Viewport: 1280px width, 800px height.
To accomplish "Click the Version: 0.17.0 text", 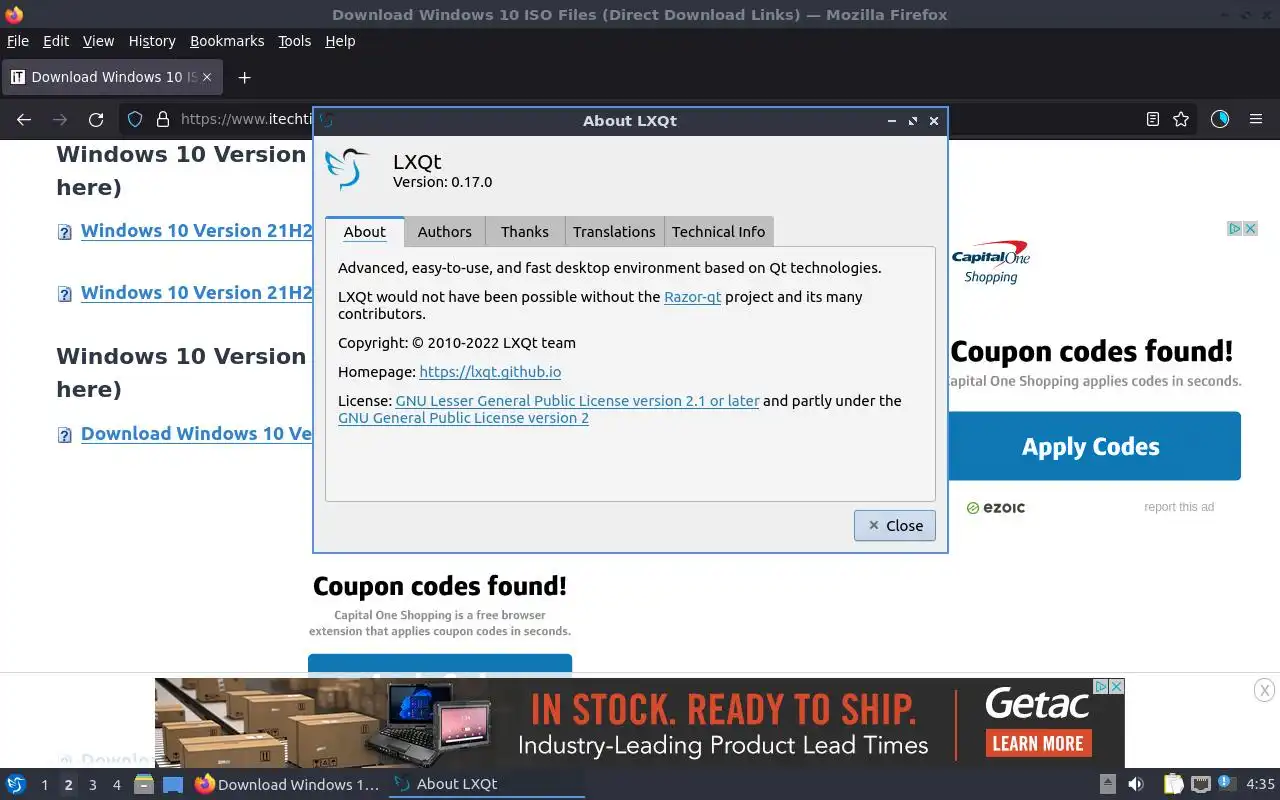I will point(442,182).
